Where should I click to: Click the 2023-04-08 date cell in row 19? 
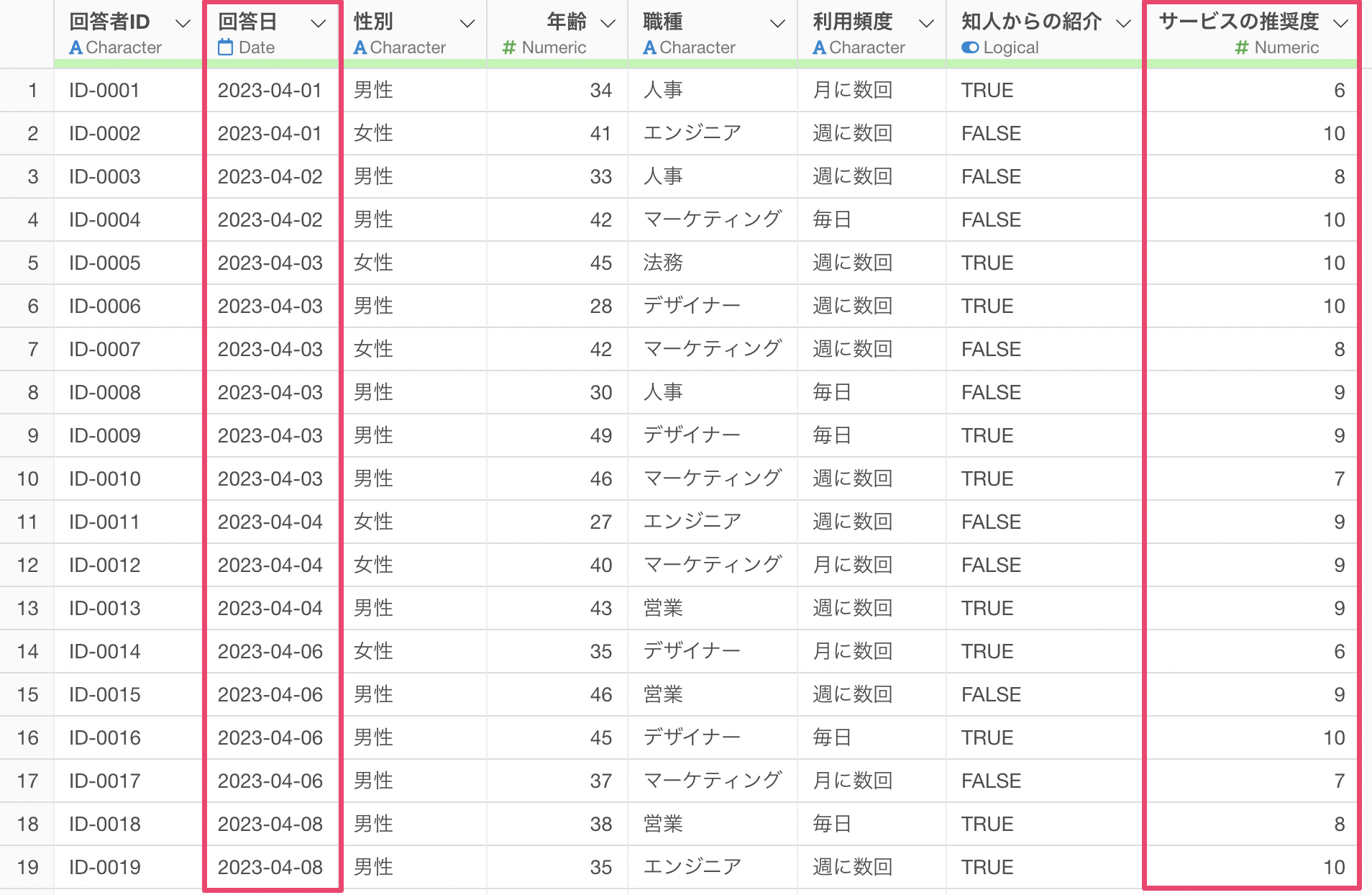click(270, 868)
